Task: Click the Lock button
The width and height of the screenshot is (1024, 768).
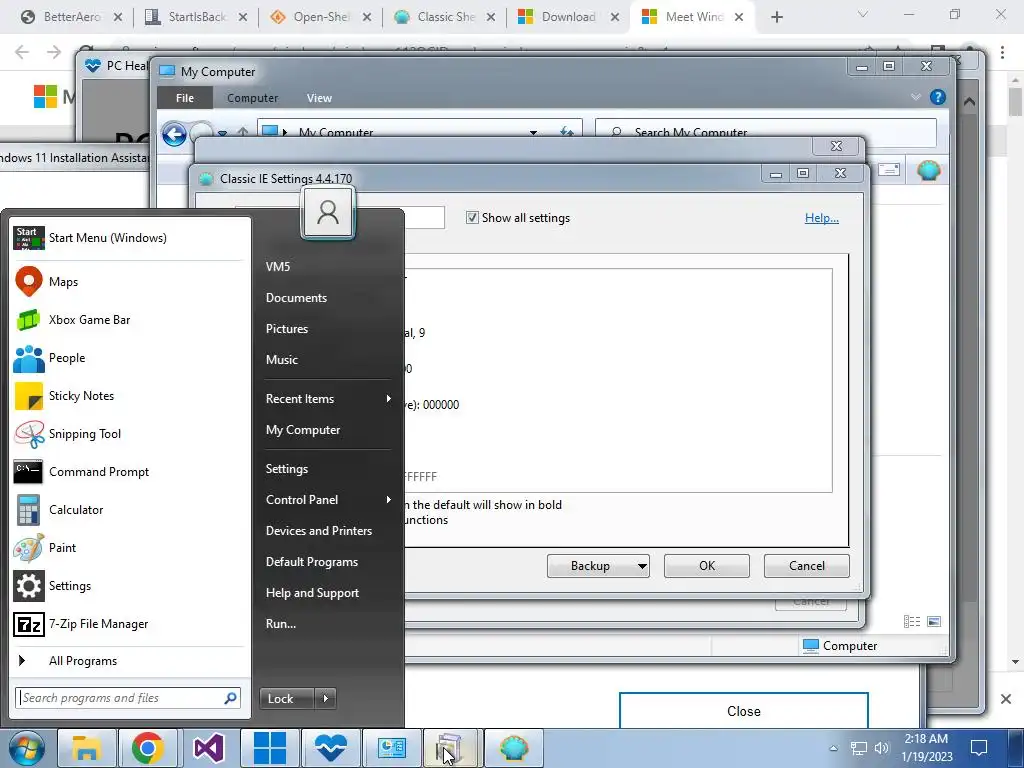Action: (287, 699)
